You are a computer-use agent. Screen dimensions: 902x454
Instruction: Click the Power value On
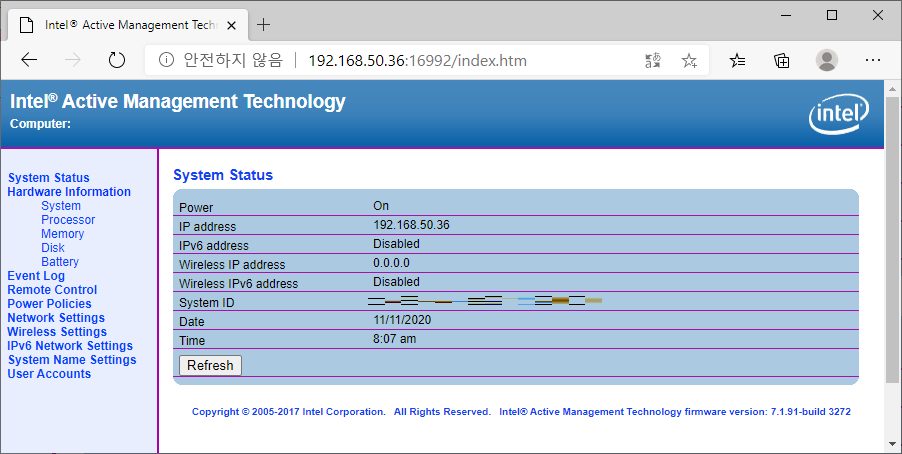point(381,206)
